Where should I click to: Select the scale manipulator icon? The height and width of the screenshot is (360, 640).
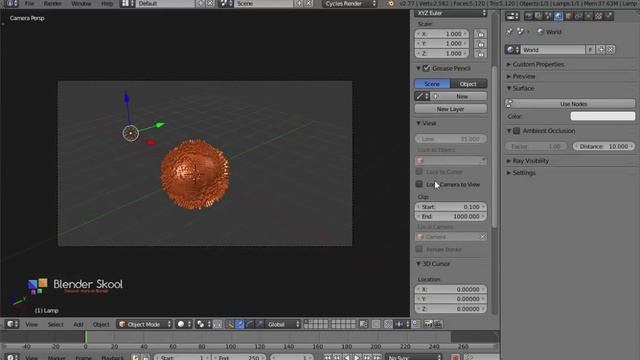pos(259,324)
